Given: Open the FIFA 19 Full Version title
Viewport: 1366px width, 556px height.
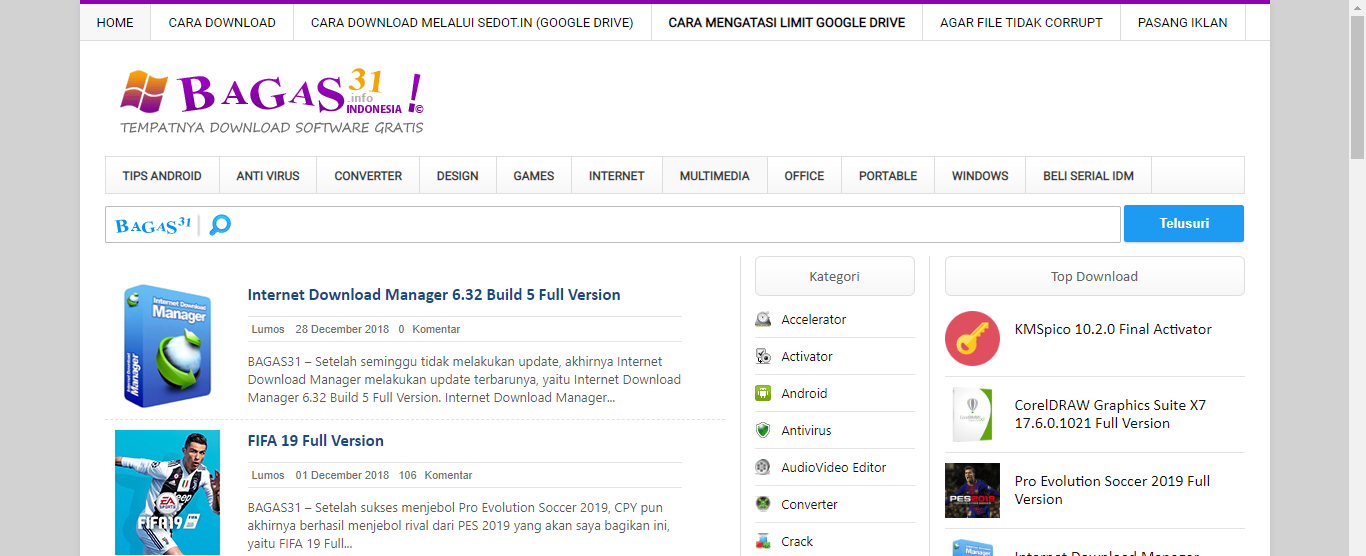Looking at the screenshot, I should [316, 441].
